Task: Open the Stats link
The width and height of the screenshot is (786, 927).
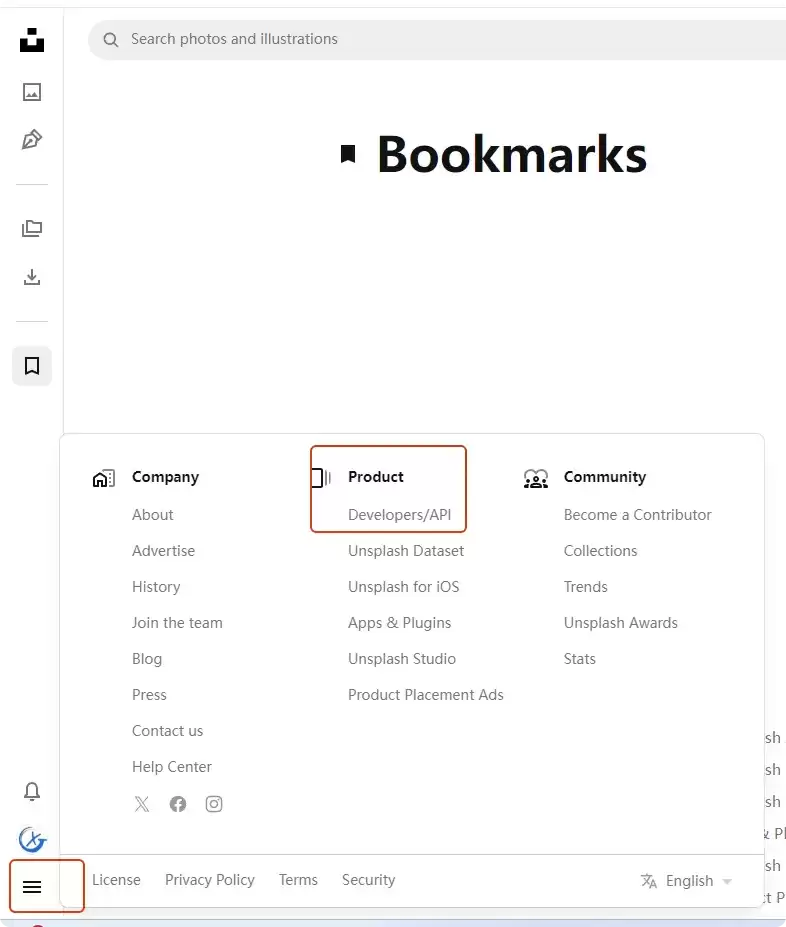Action: (580, 659)
